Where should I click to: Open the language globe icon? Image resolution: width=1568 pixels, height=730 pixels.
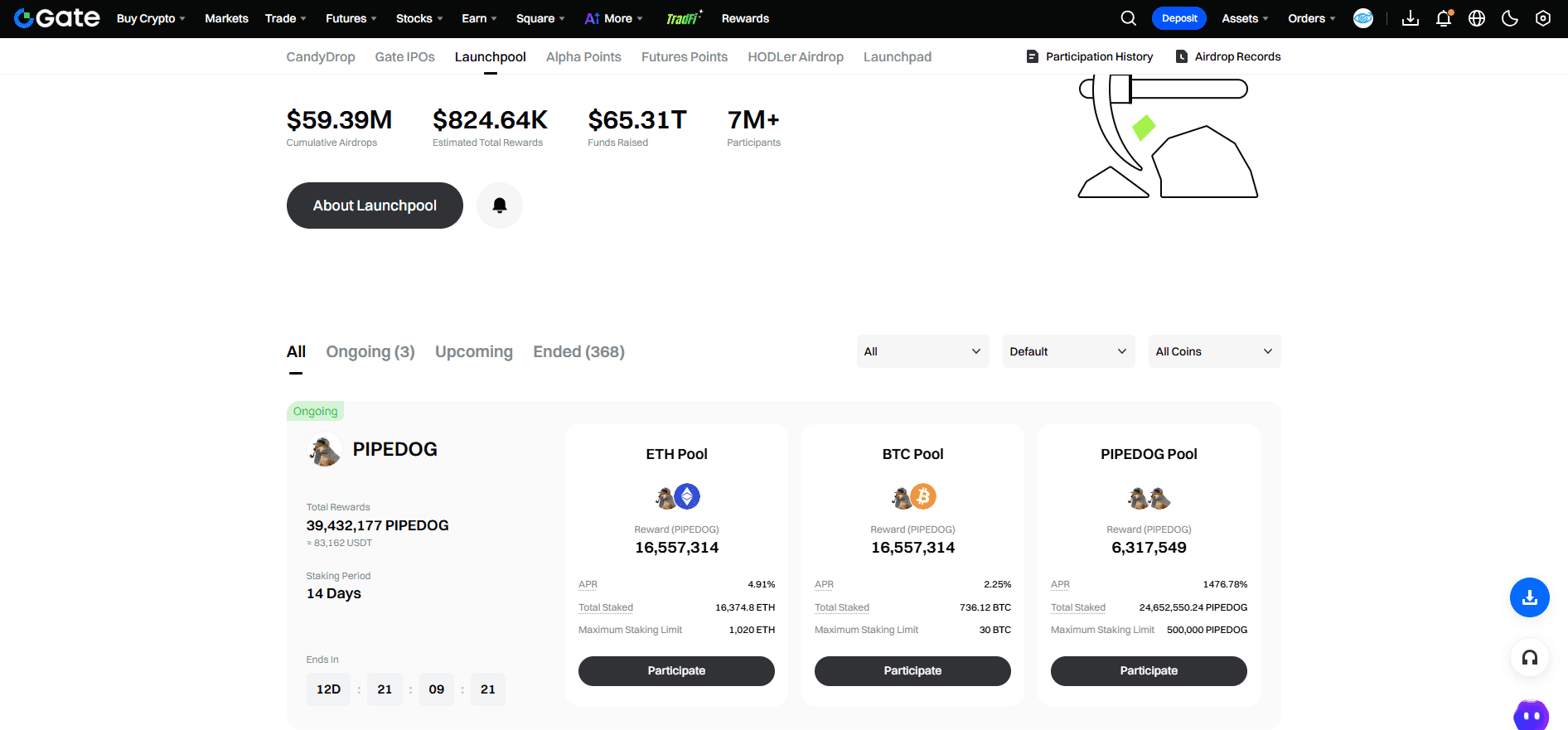tap(1477, 18)
